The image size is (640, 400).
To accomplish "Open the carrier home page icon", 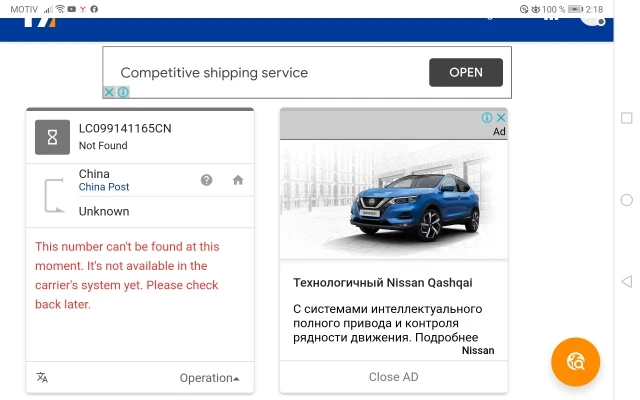I will click(x=238, y=180).
